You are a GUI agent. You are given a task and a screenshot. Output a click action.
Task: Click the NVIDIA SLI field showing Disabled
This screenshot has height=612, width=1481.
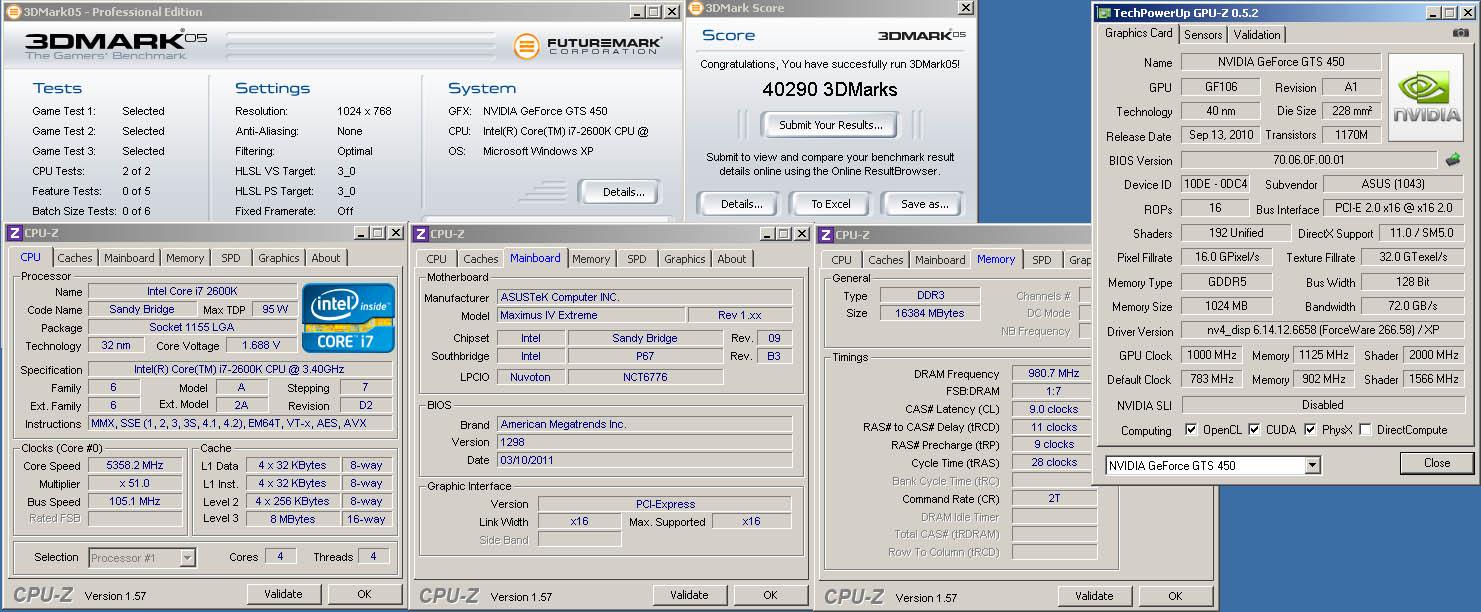(1322, 405)
